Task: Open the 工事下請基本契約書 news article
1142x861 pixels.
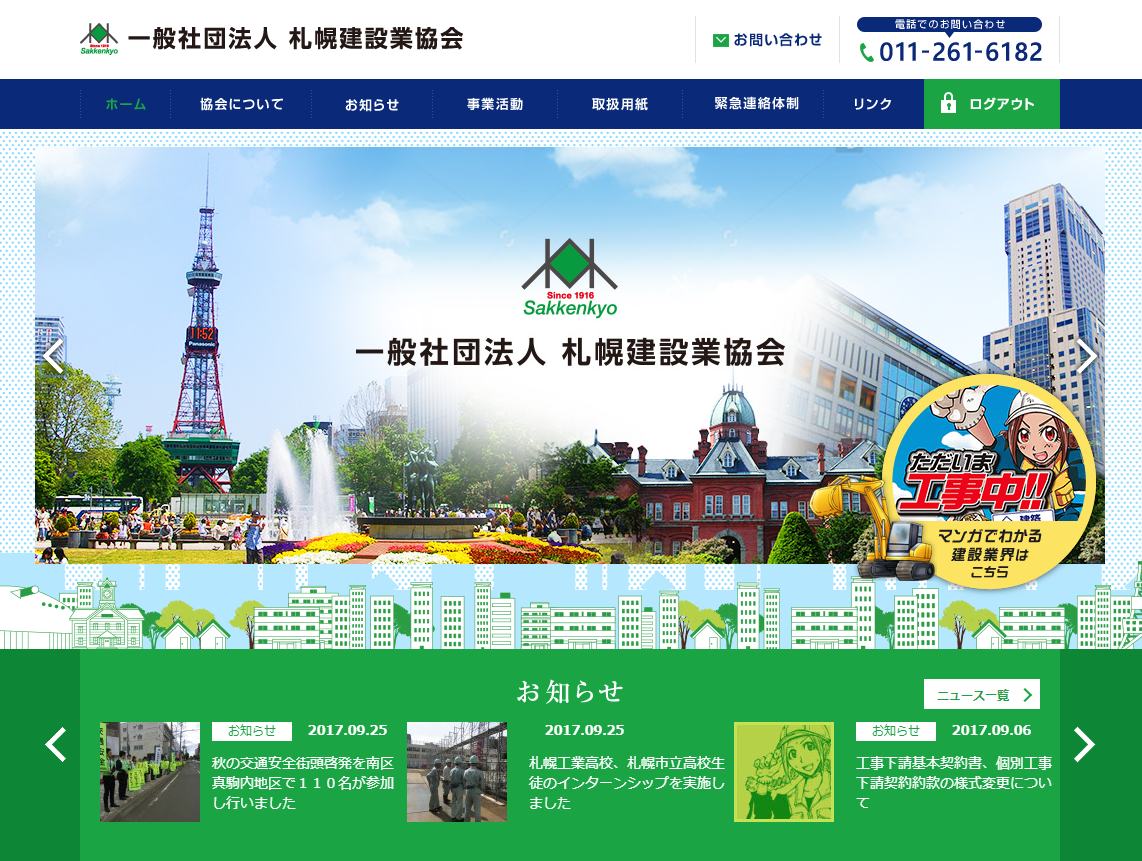Action: point(954,782)
